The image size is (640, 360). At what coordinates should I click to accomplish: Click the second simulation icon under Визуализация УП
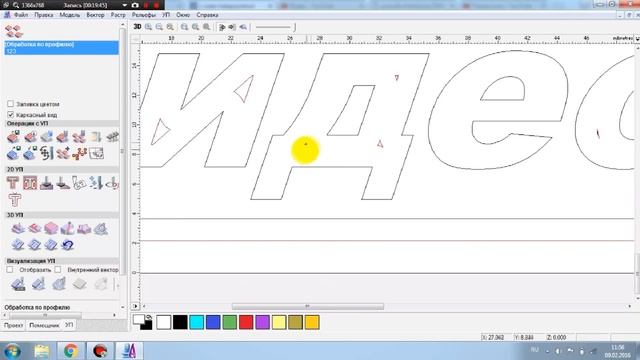(38, 284)
